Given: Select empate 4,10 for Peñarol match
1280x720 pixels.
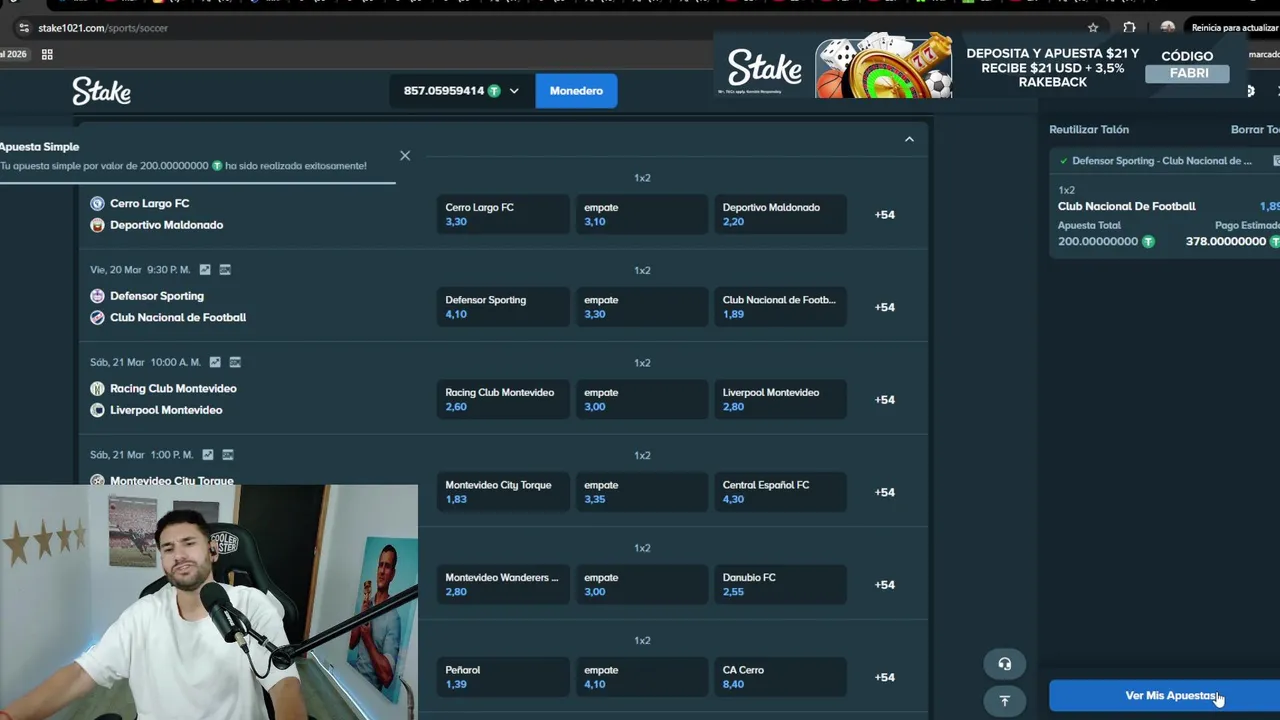Looking at the screenshot, I should click(x=641, y=677).
